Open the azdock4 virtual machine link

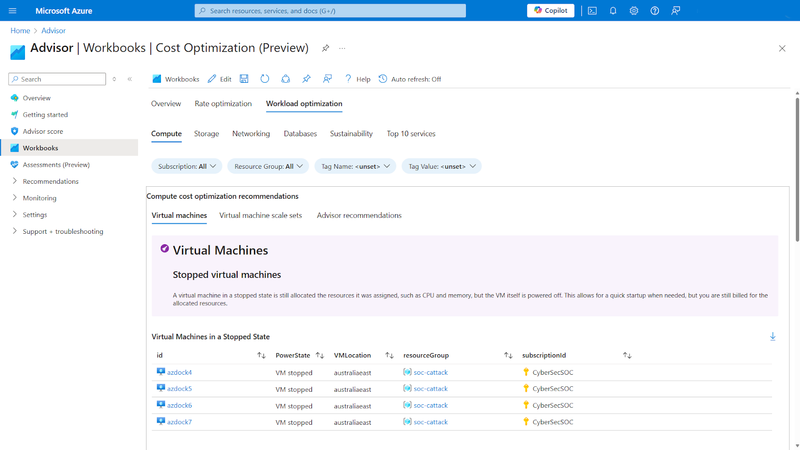click(x=179, y=372)
